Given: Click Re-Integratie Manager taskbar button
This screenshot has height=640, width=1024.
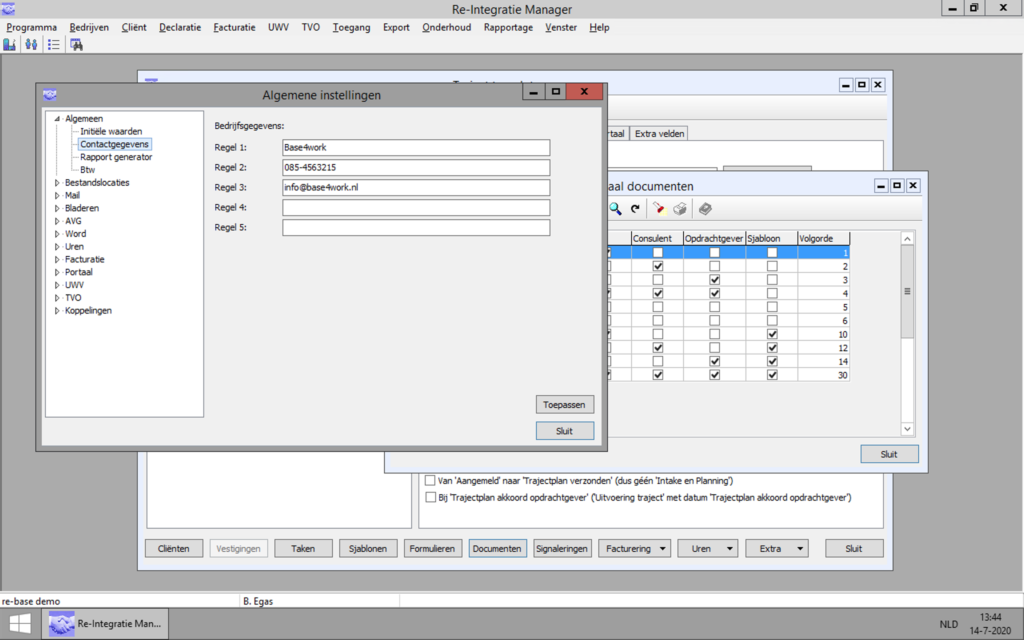Looking at the screenshot, I should pyautogui.click(x=106, y=624).
